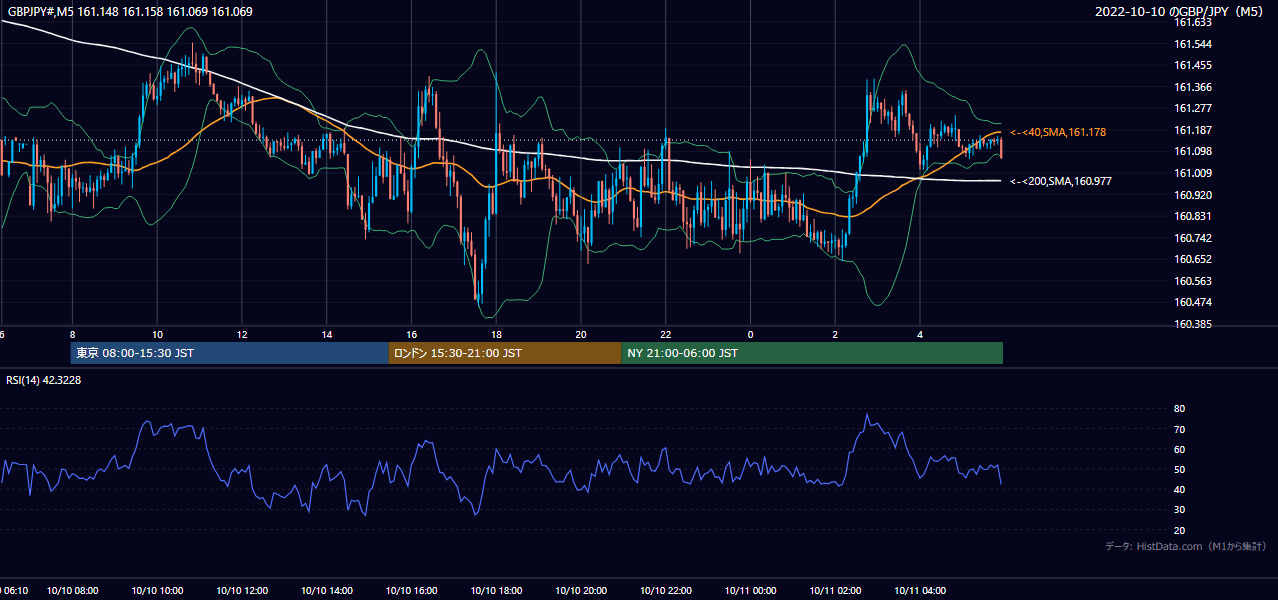Click price axis label 161.366

[1193, 87]
